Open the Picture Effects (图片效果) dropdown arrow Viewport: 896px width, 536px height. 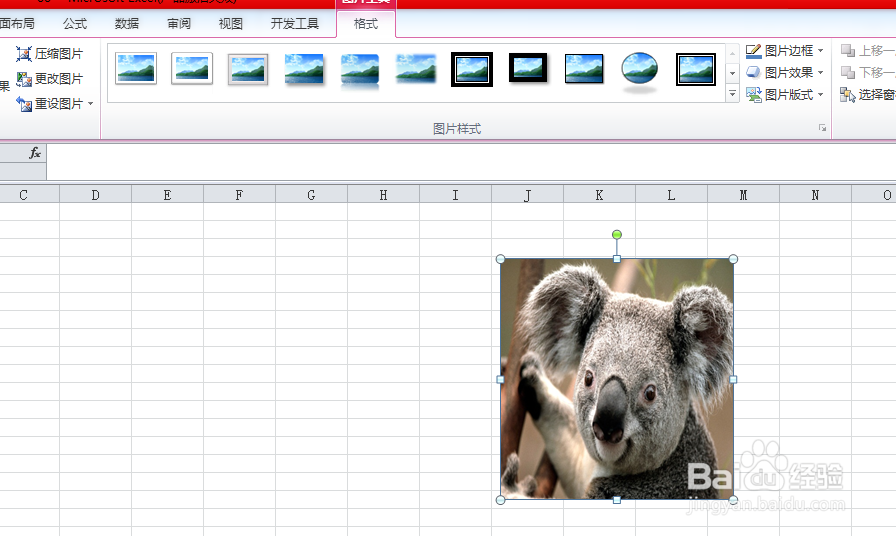821,73
